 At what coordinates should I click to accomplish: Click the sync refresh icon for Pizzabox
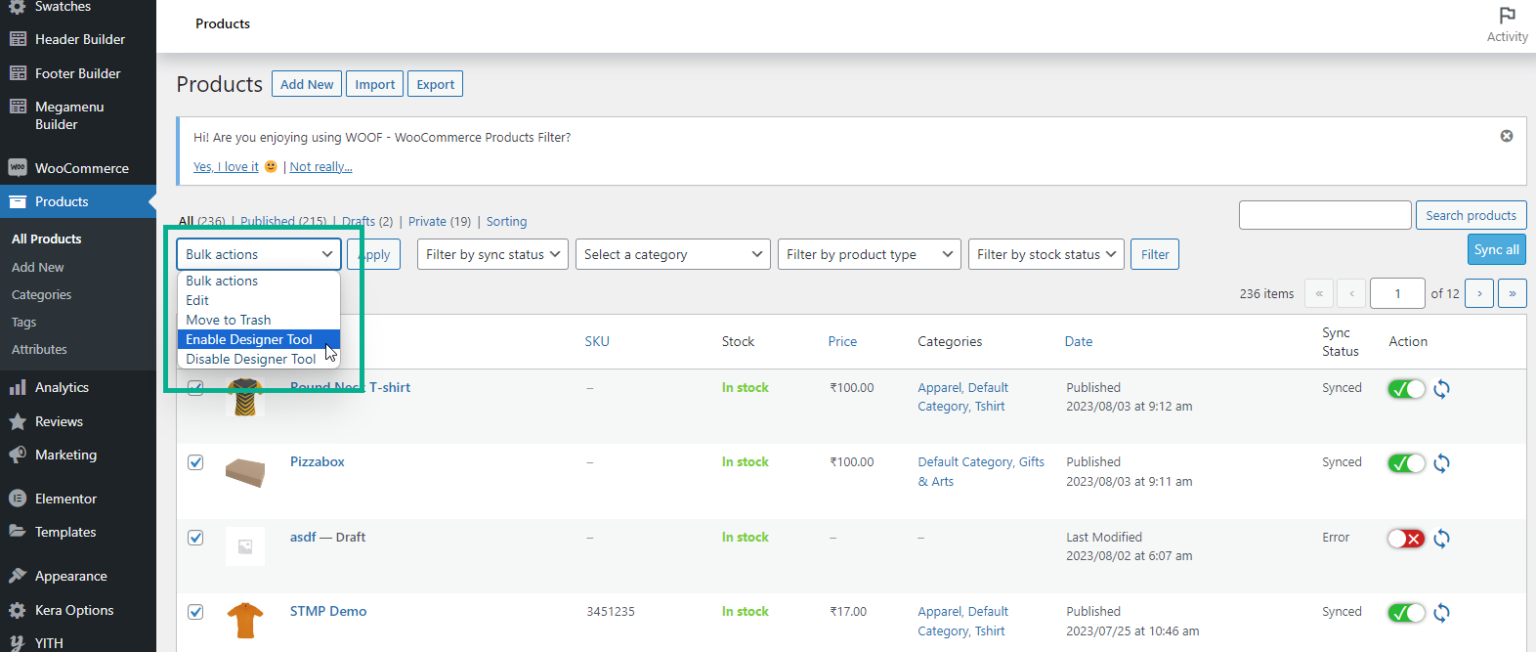coord(1441,463)
